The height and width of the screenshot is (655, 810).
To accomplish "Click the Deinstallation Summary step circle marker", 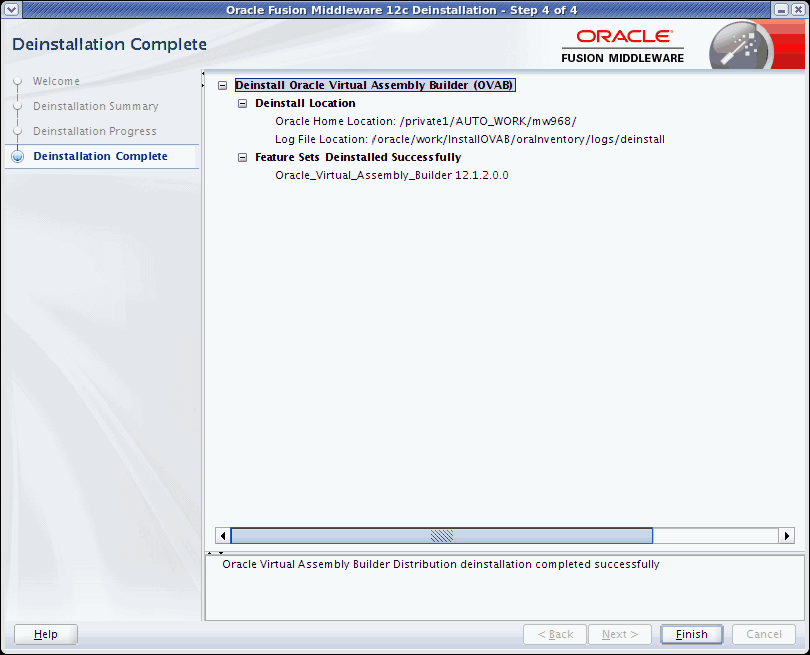I will 18,106.
